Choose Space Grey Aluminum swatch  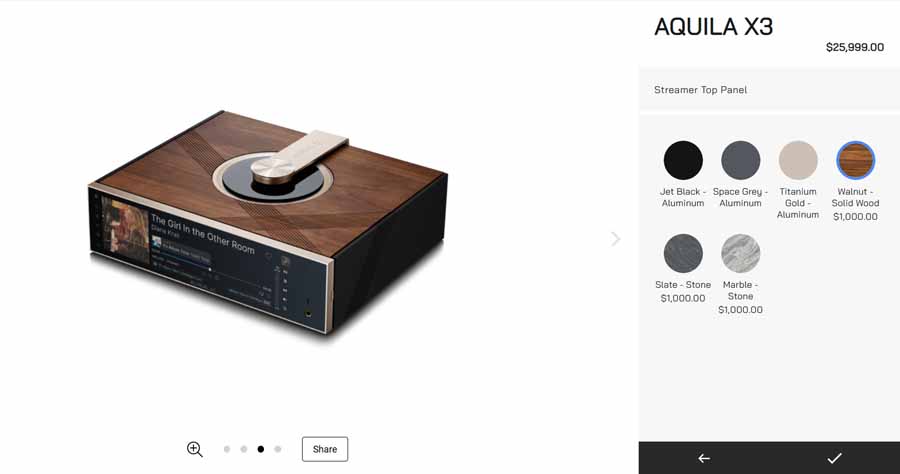coord(740,160)
